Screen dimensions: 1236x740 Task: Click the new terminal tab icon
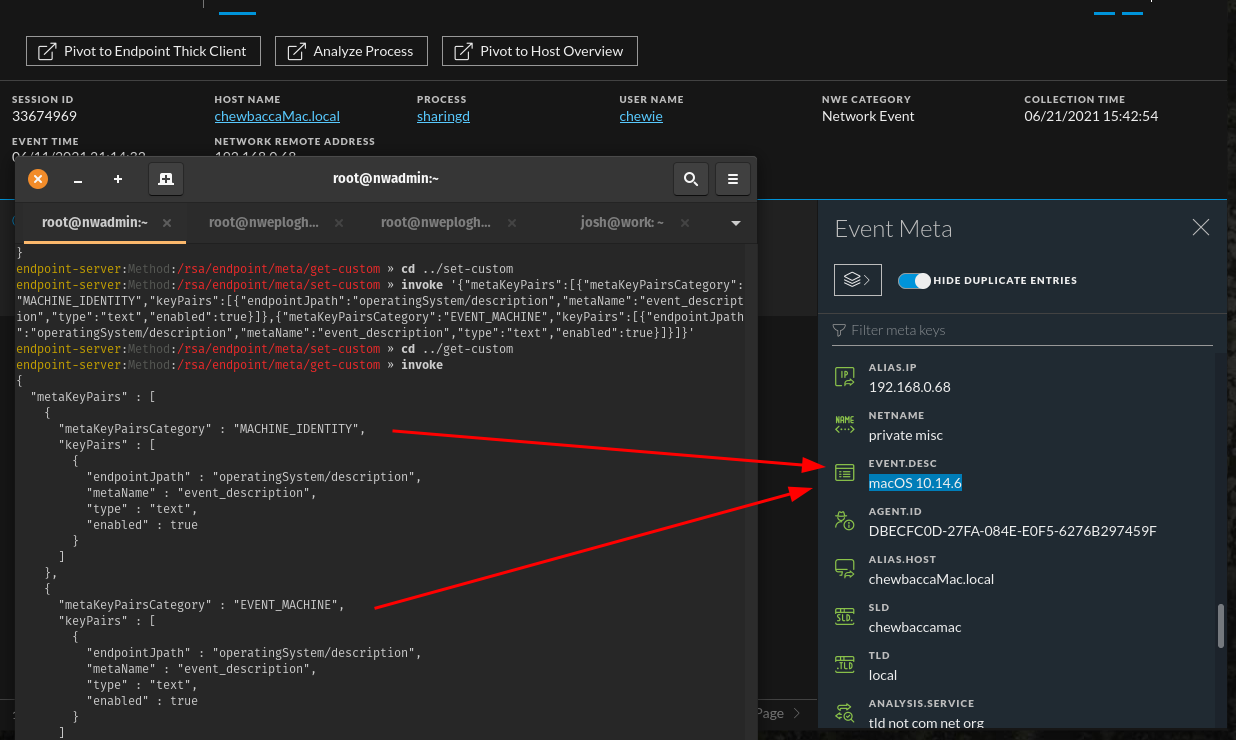(x=166, y=179)
